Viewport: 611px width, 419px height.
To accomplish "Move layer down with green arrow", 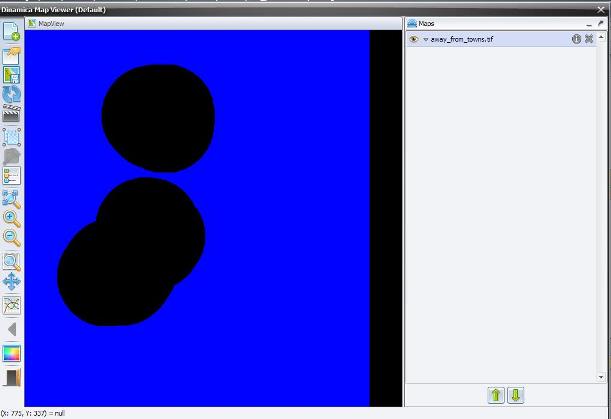I will 515,395.
